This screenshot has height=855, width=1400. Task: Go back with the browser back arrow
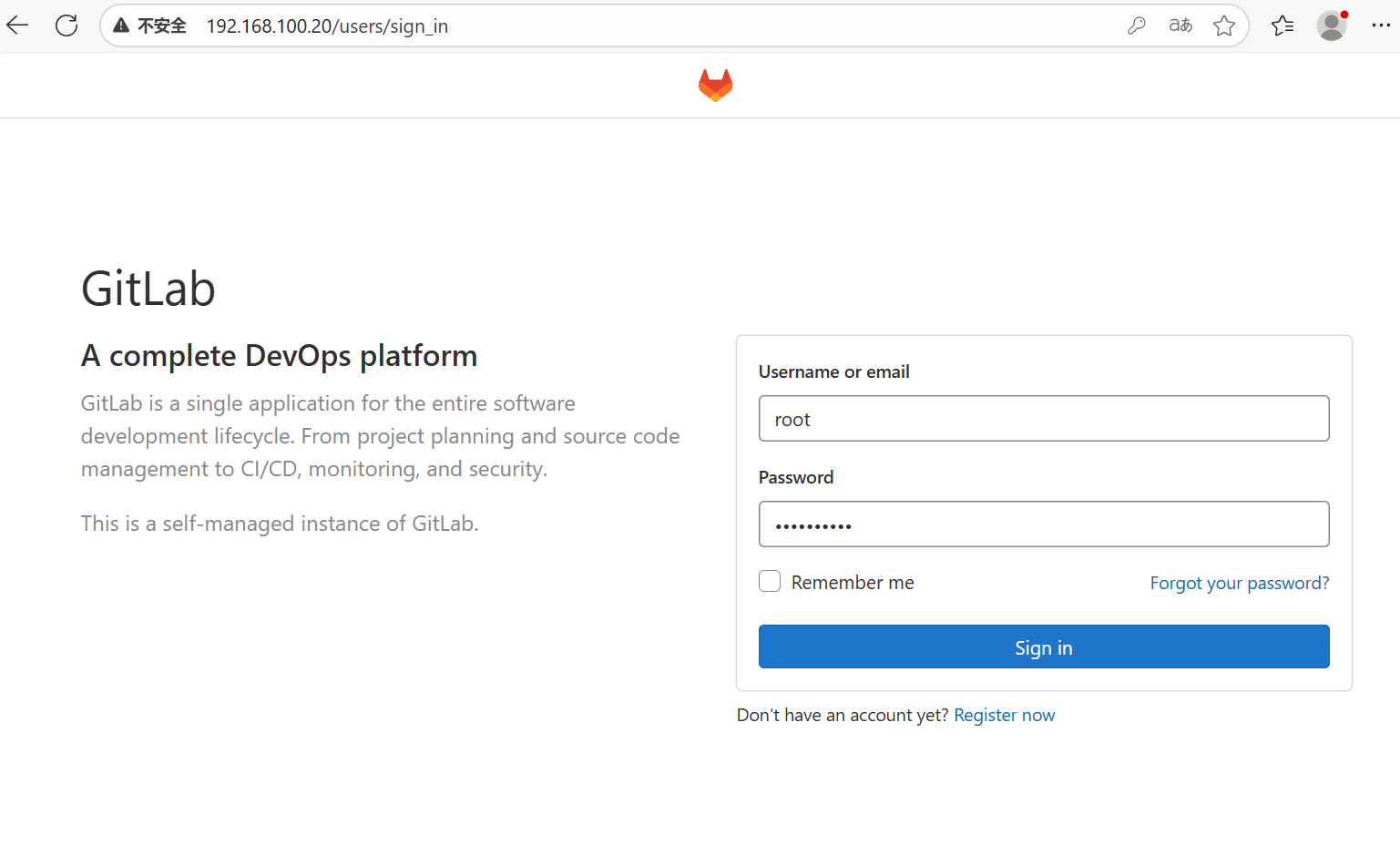[18, 25]
